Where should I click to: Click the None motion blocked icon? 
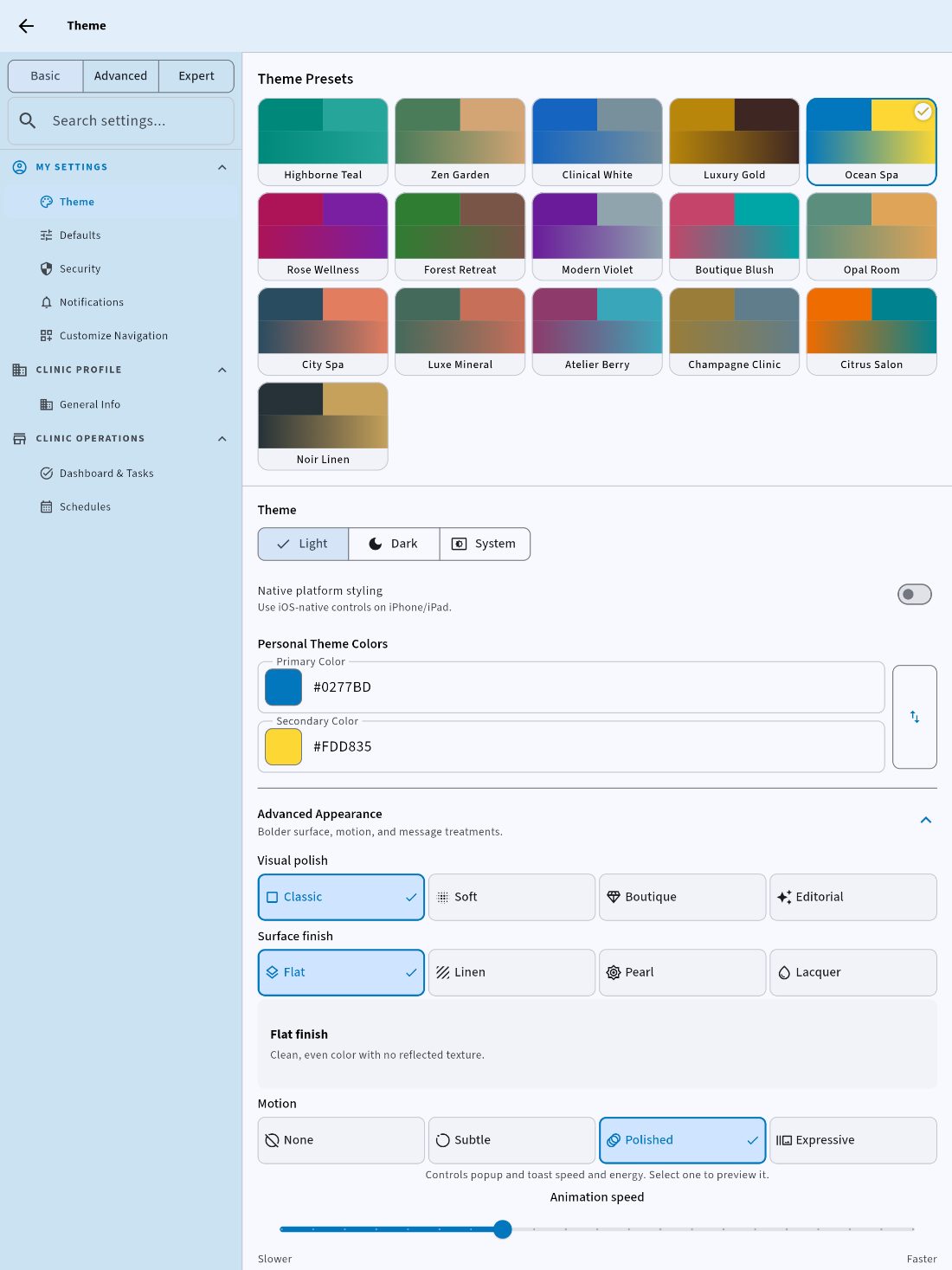[272, 1140]
